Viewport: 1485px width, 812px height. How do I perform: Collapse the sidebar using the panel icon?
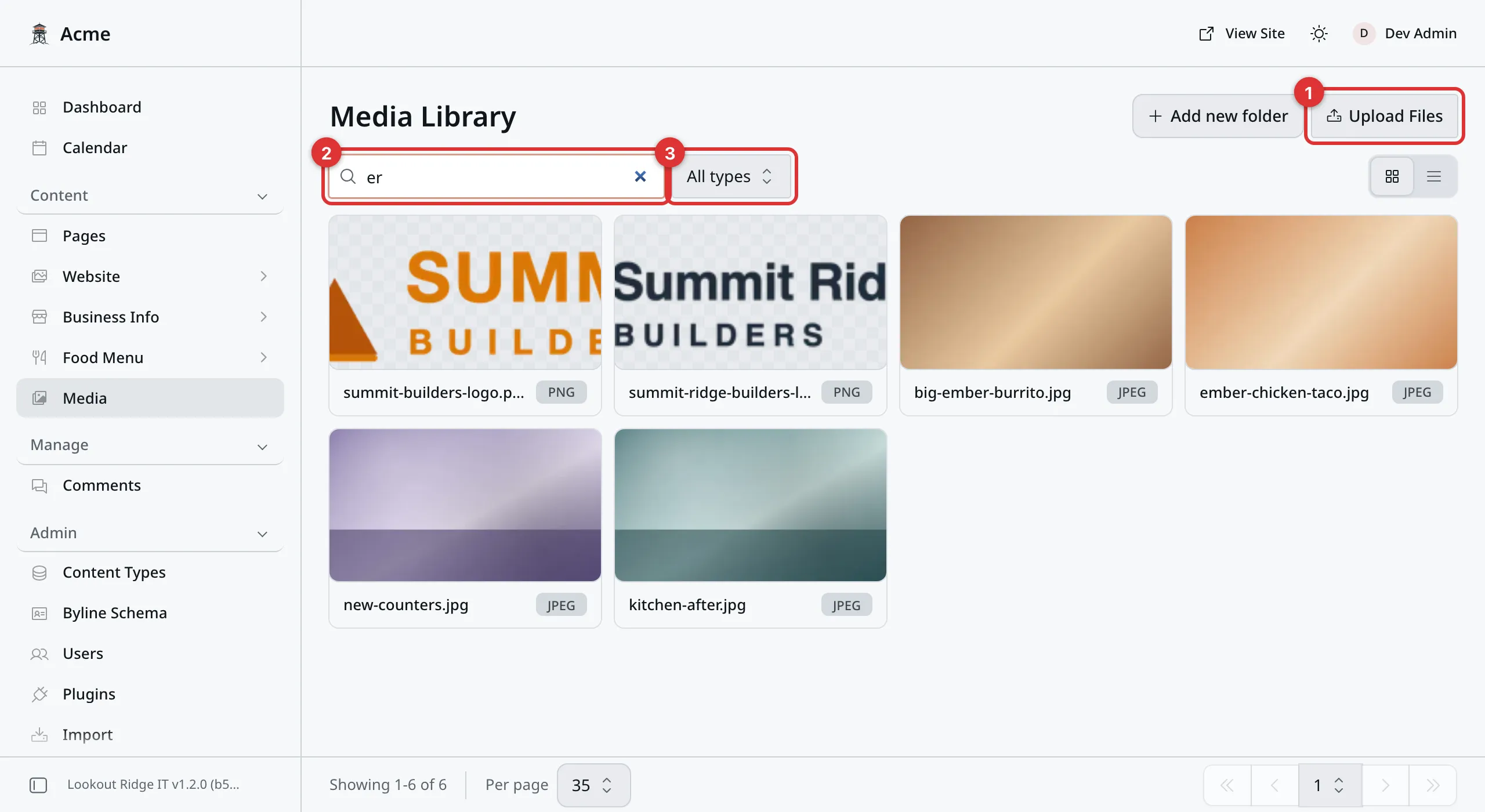click(38, 785)
